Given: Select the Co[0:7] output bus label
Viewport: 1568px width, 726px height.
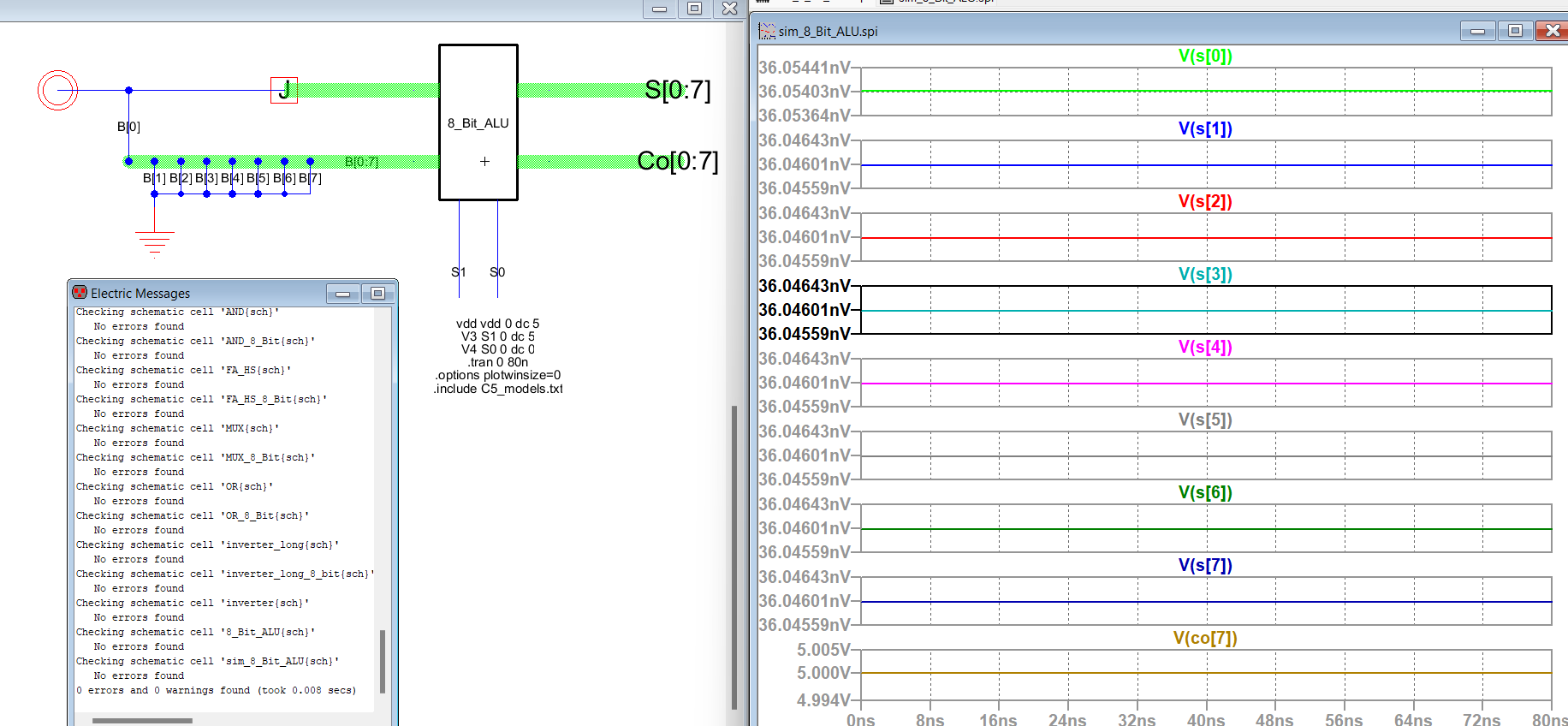Looking at the screenshot, I should 678,161.
